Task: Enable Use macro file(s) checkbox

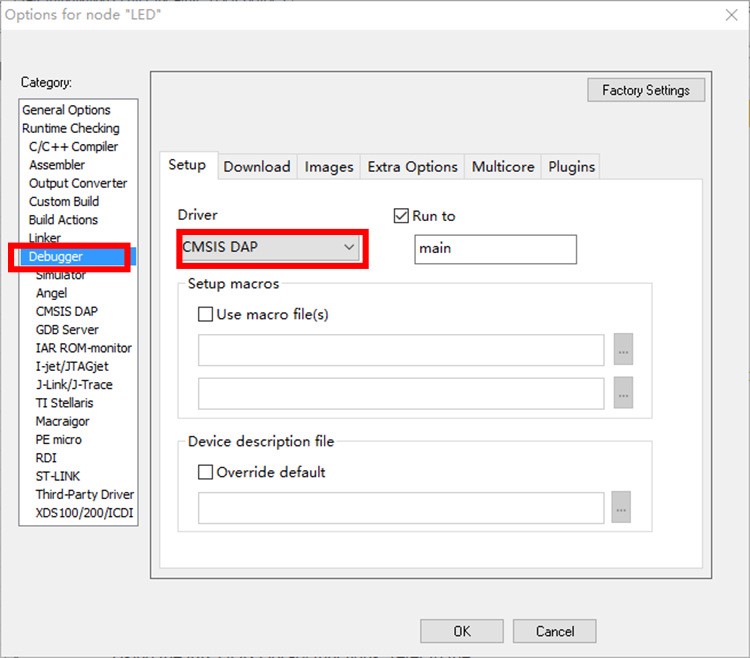Action: click(x=206, y=314)
